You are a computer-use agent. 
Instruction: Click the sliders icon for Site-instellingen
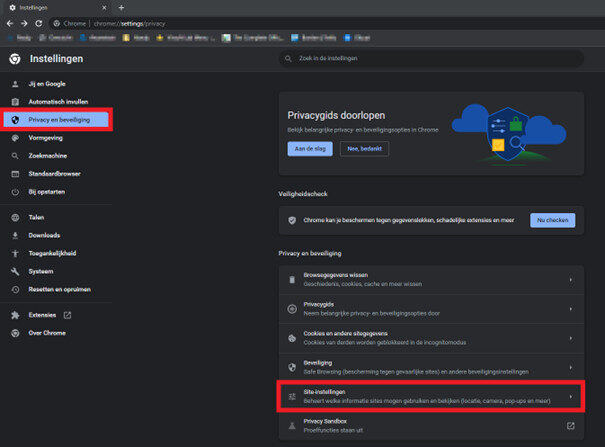[292, 396]
